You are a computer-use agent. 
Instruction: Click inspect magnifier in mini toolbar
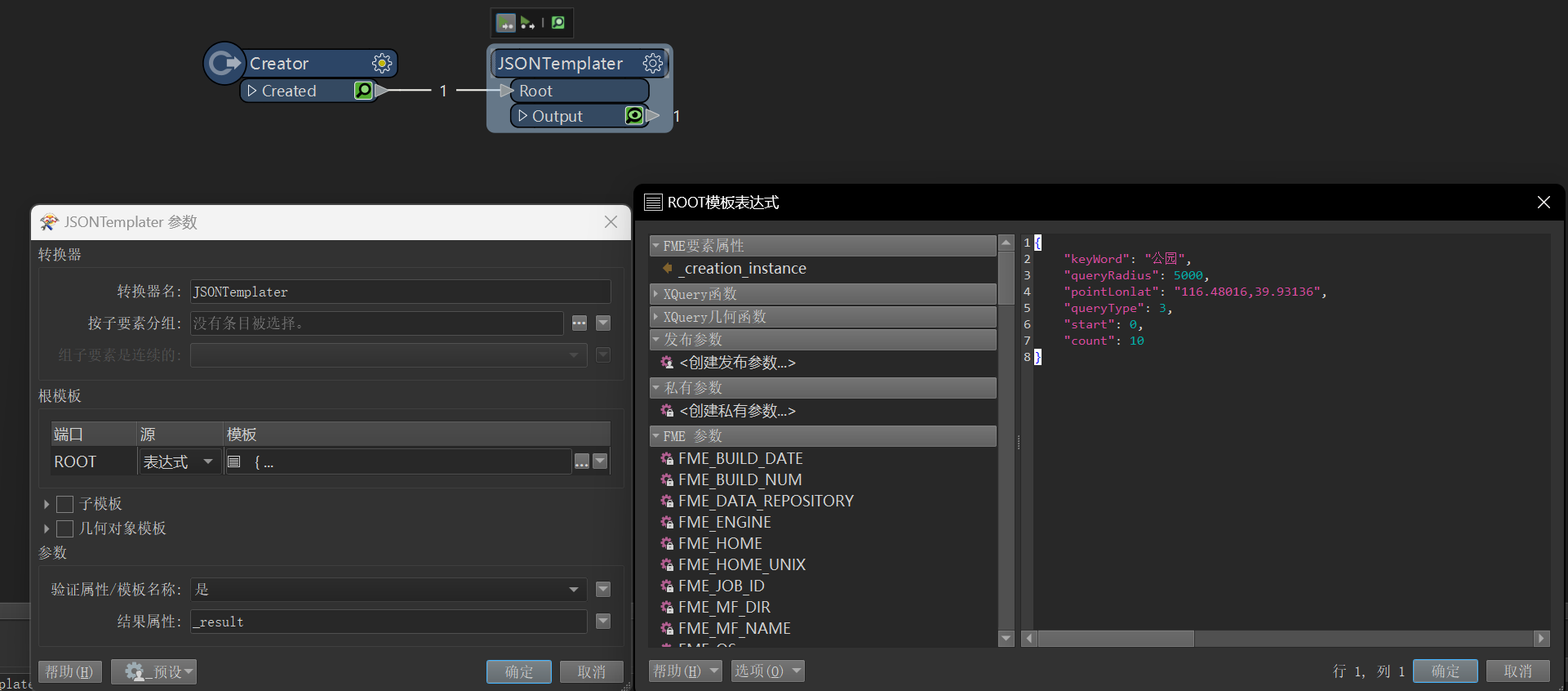point(558,23)
